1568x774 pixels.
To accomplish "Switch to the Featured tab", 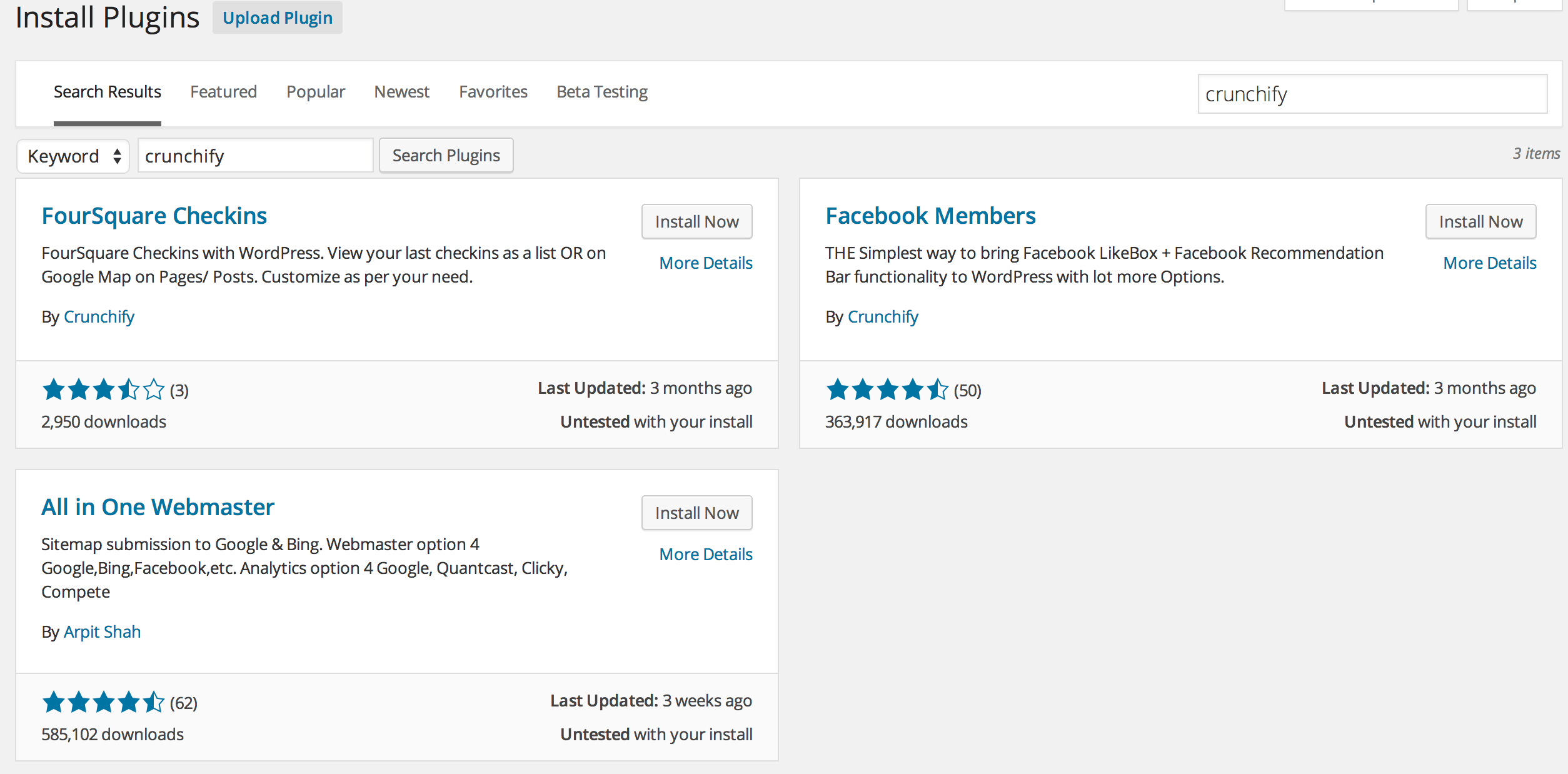I will [223, 92].
